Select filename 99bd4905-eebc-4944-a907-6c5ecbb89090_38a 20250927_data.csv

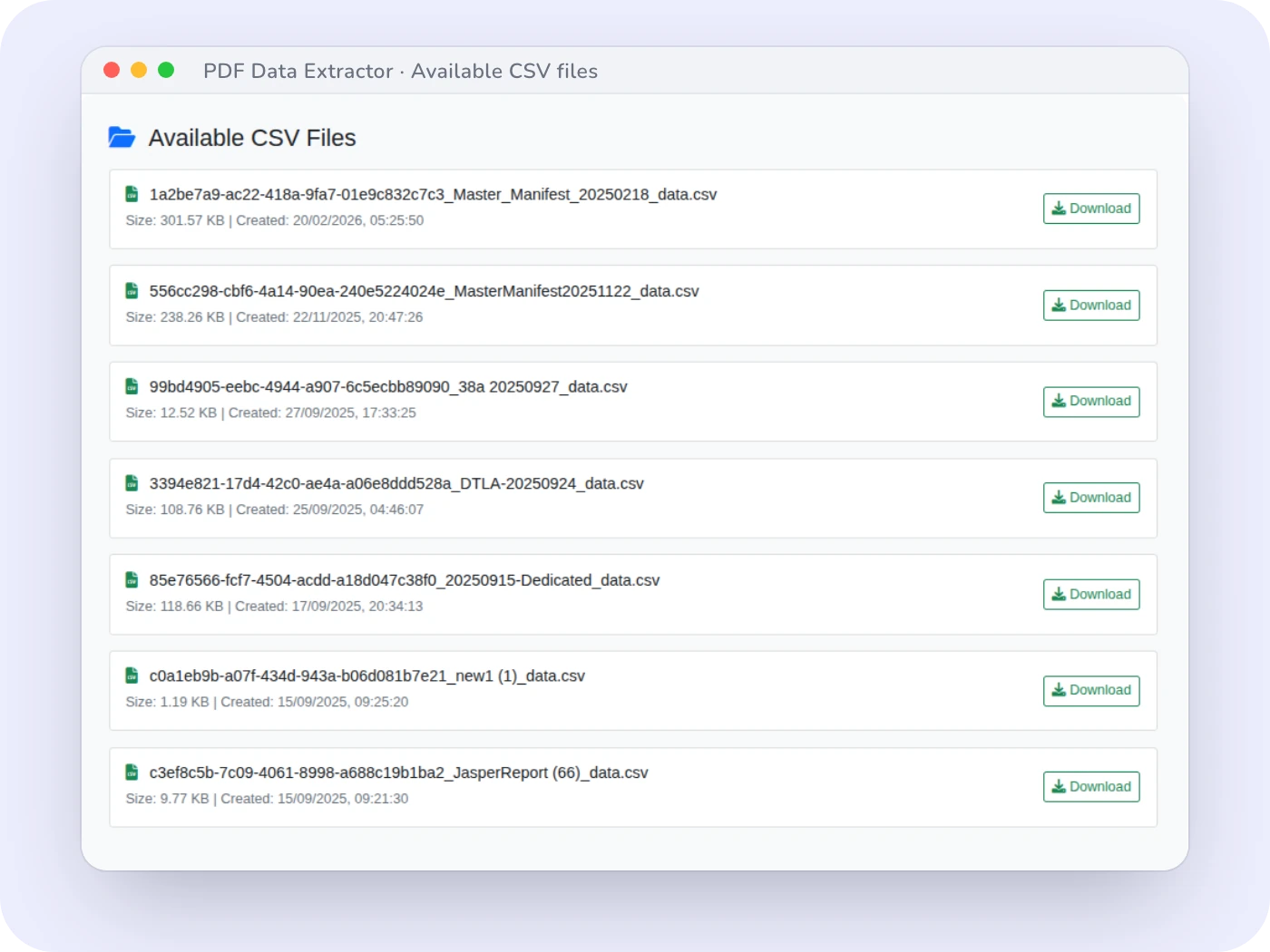coord(388,387)
